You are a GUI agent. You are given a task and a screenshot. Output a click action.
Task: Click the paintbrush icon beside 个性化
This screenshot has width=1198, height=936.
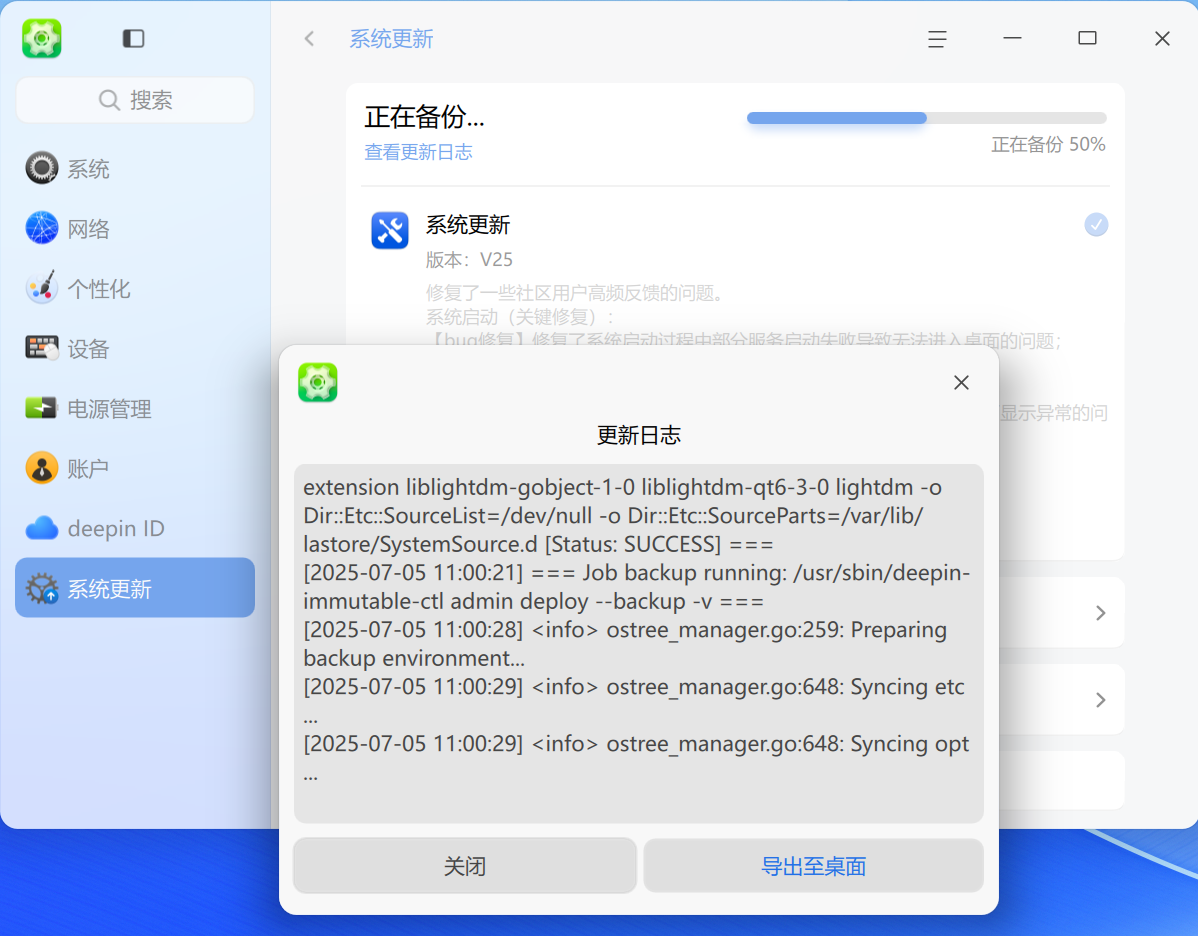point(41,288)
